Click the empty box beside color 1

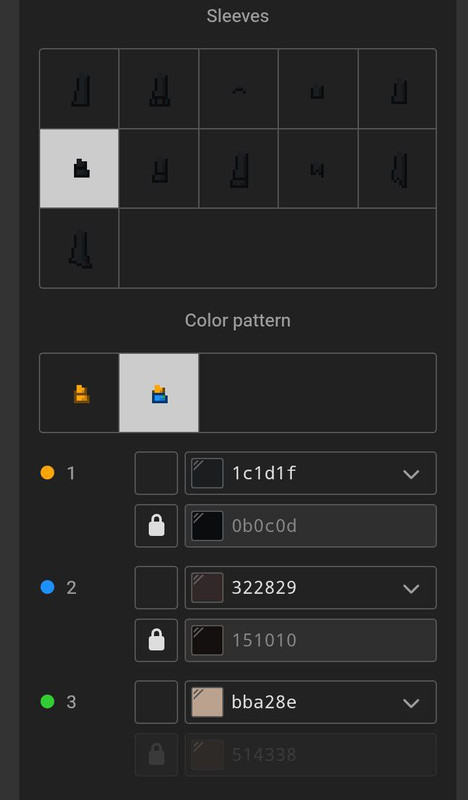156,473
